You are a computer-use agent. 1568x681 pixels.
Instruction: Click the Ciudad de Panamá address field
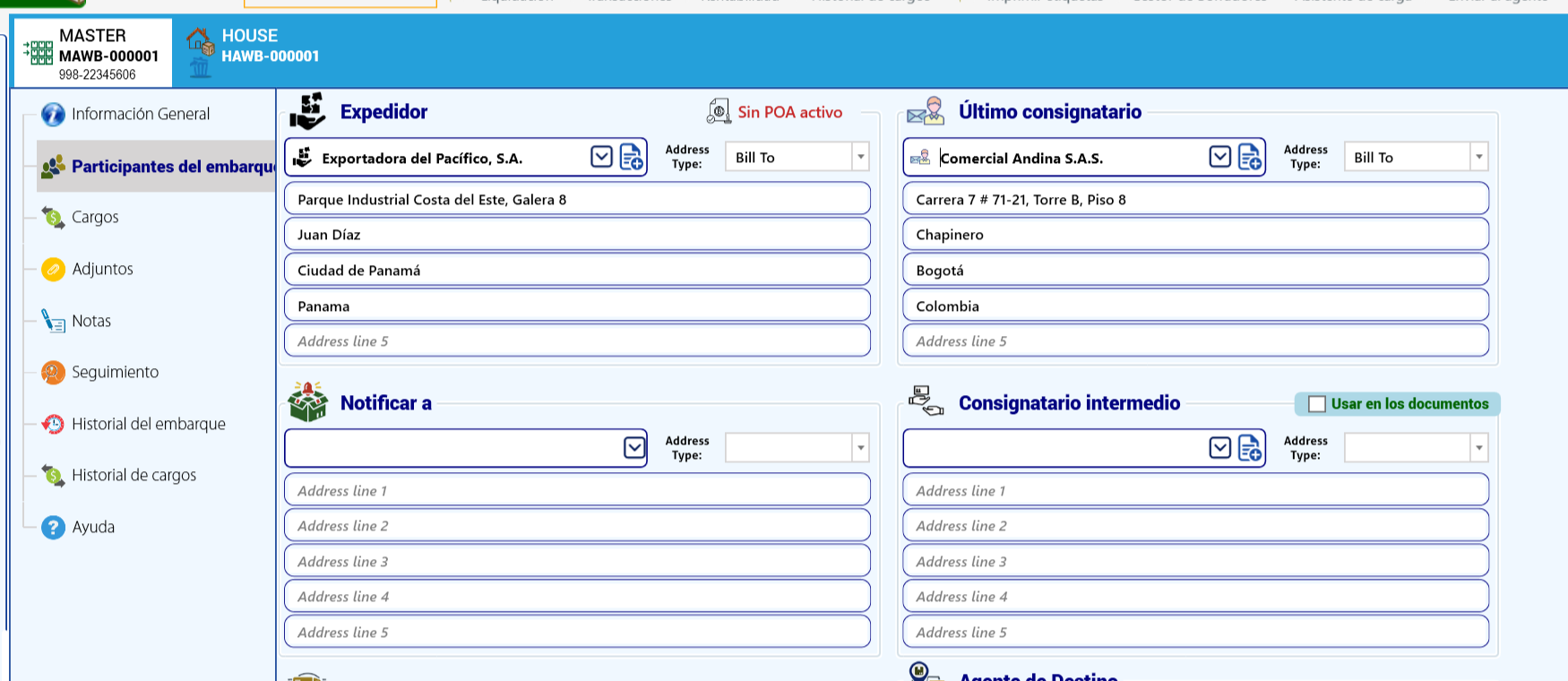pos(577,270)
